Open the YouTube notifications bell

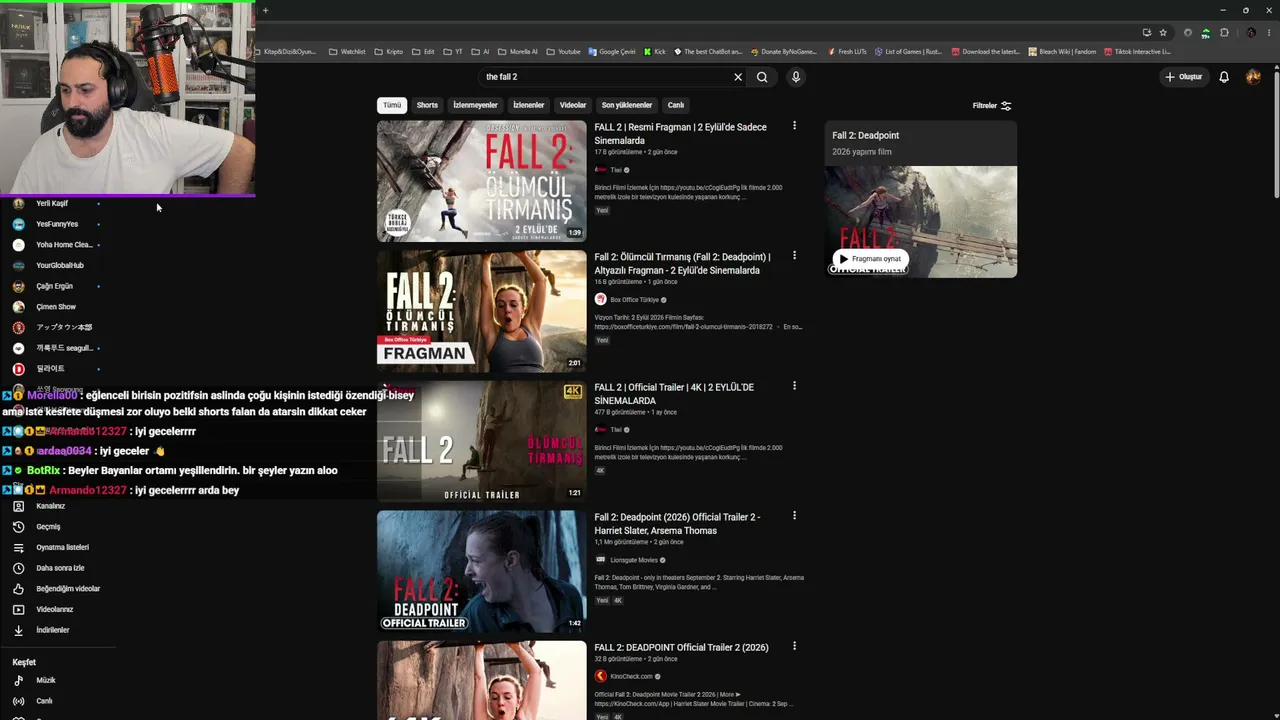[x=1224, y=77]
